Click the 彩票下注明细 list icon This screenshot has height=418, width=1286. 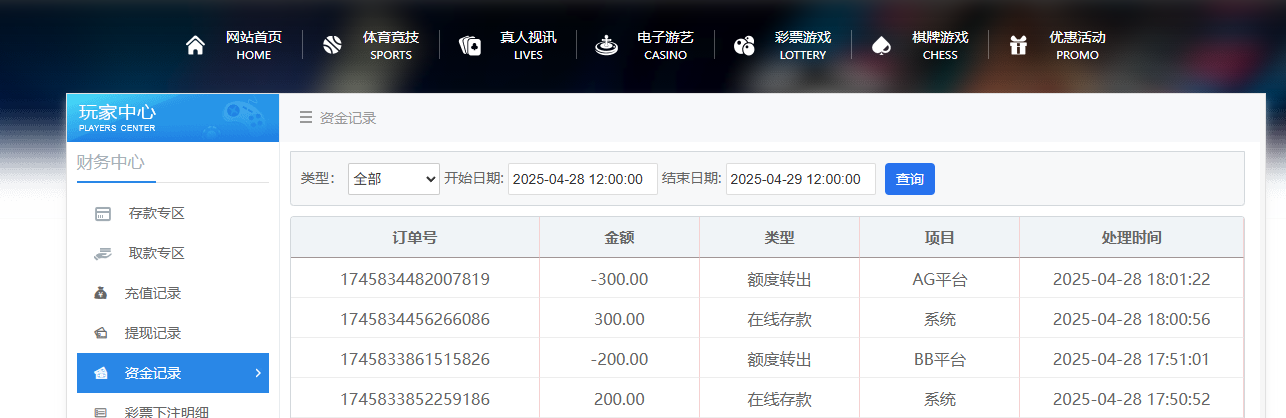(x=101, y=412)
